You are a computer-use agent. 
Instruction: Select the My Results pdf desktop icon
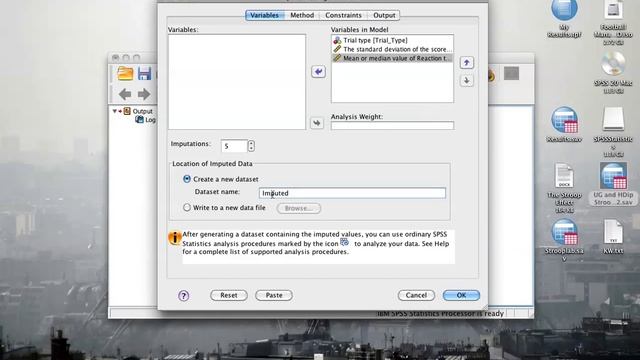pyautogui.click(x=564, y=10)
